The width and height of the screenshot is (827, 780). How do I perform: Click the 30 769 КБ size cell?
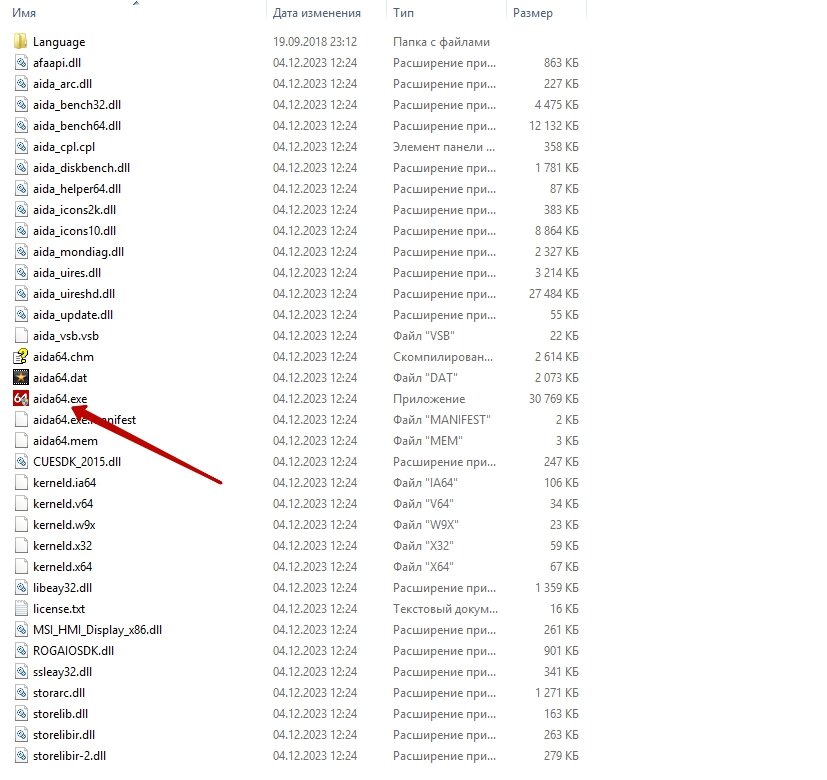pos(554,399)
